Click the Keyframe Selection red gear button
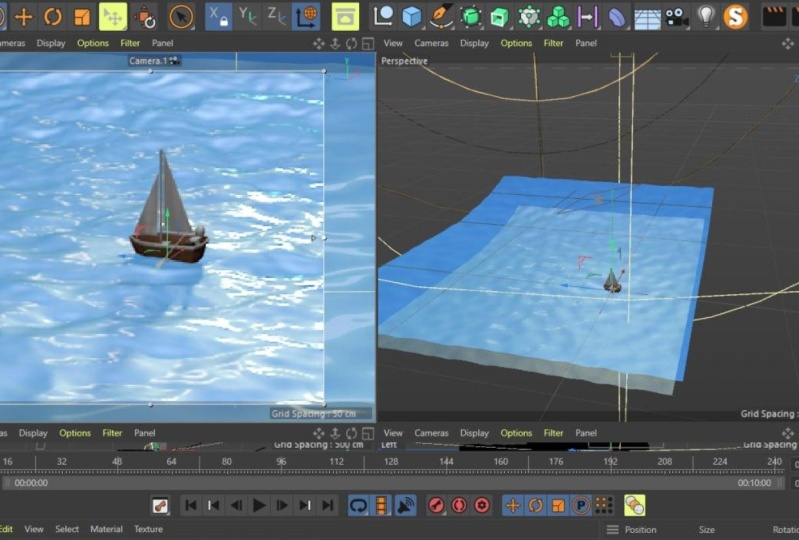The image size is (799, 540). 482,505
